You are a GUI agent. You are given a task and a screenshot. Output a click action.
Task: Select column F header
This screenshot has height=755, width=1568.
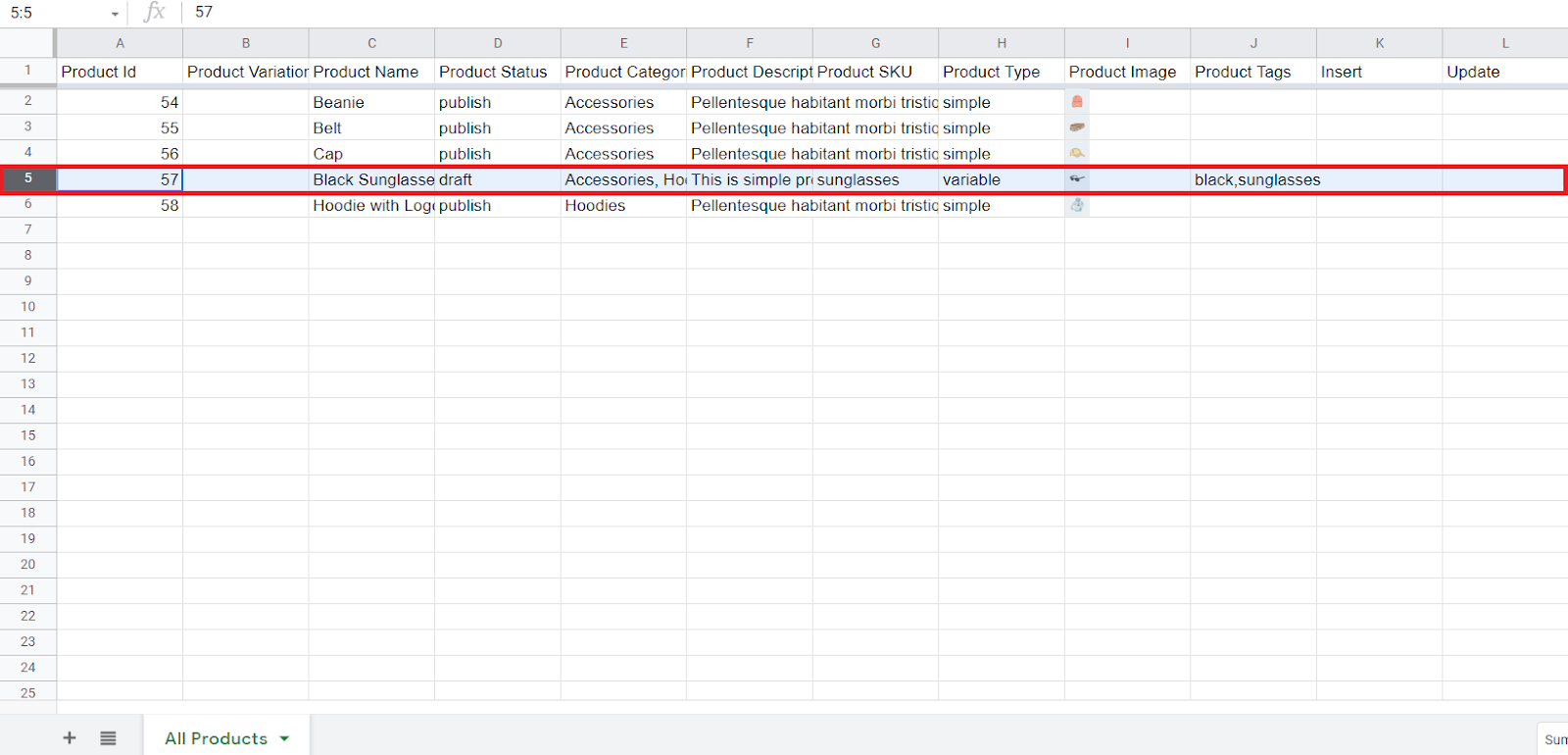[x=750, y=43]
